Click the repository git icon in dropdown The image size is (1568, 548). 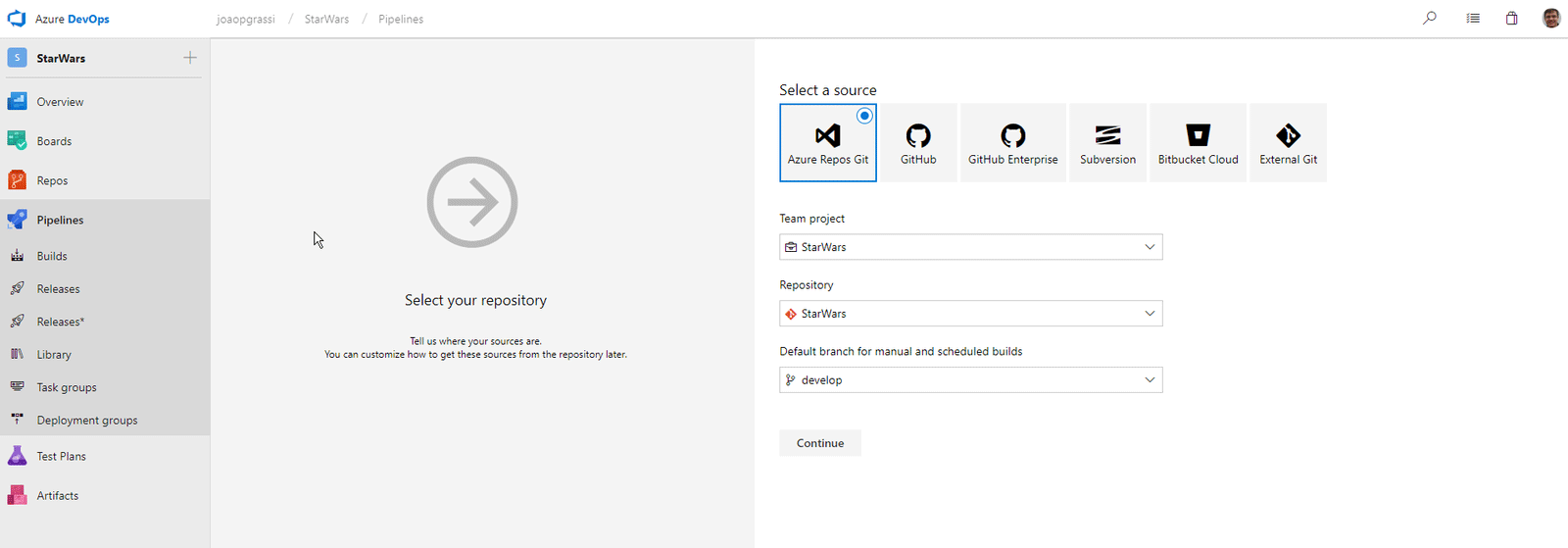[x=791, y=314]
